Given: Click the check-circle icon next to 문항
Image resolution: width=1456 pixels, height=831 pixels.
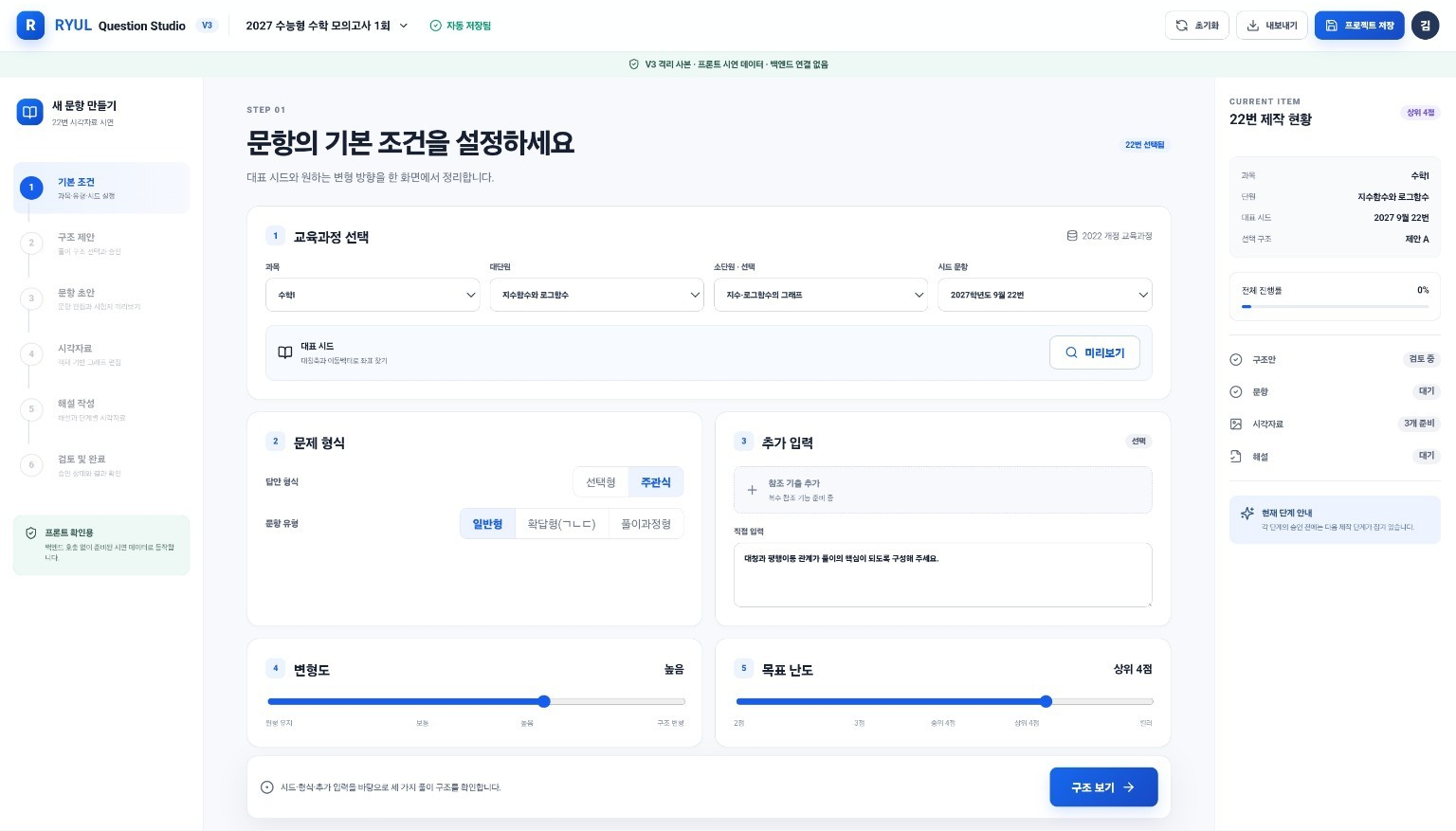Looking at the screenshot, I should 1236,392.
